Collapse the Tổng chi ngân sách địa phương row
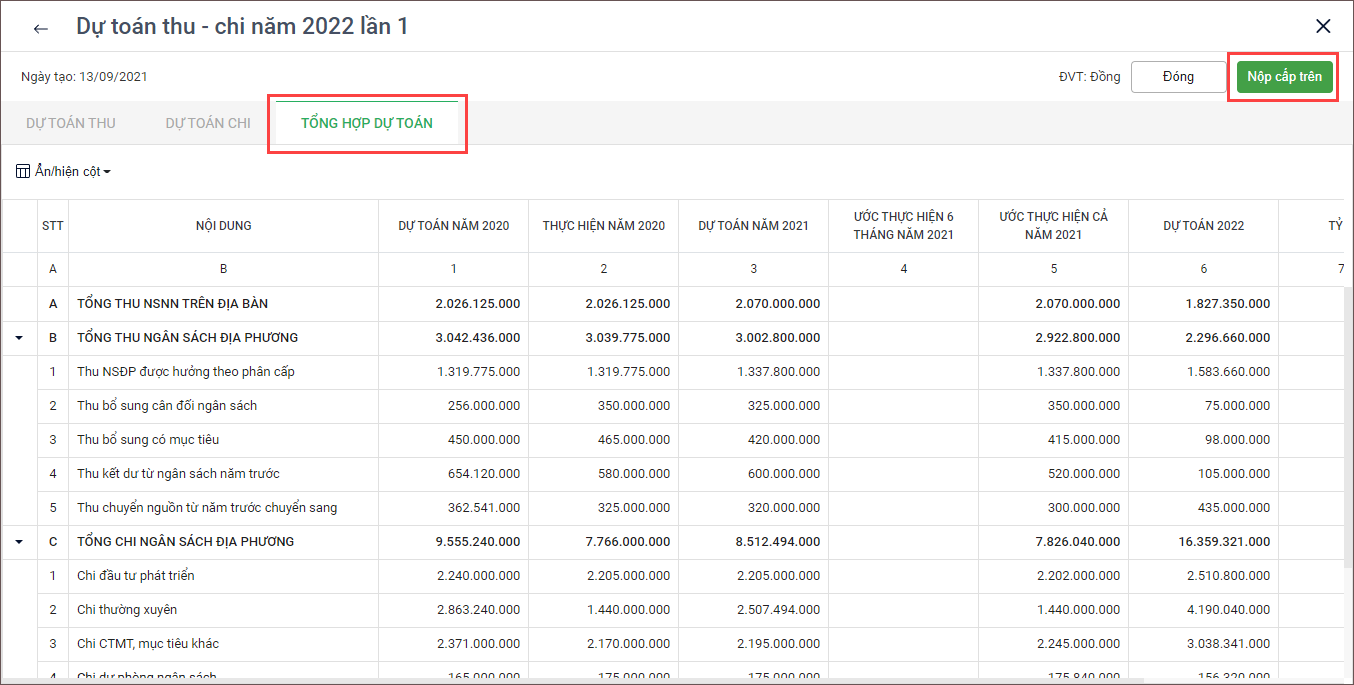 coord(19,542)
